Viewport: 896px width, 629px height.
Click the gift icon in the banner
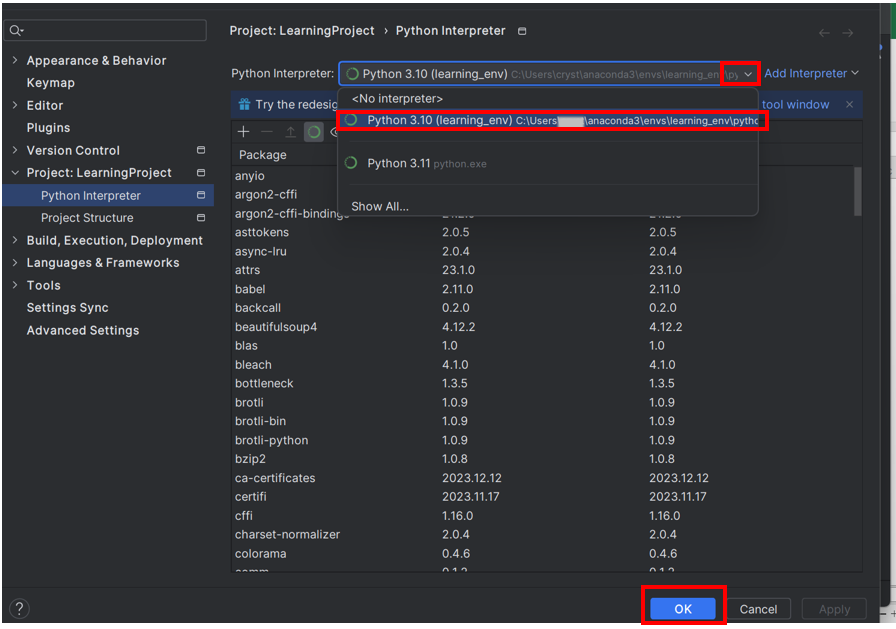245,105
